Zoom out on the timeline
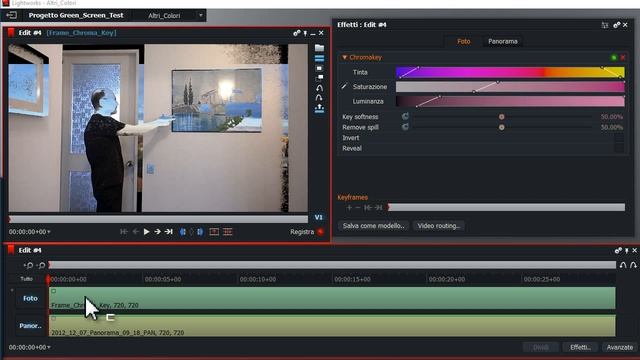Screen dimensions: 640x360 41,265
